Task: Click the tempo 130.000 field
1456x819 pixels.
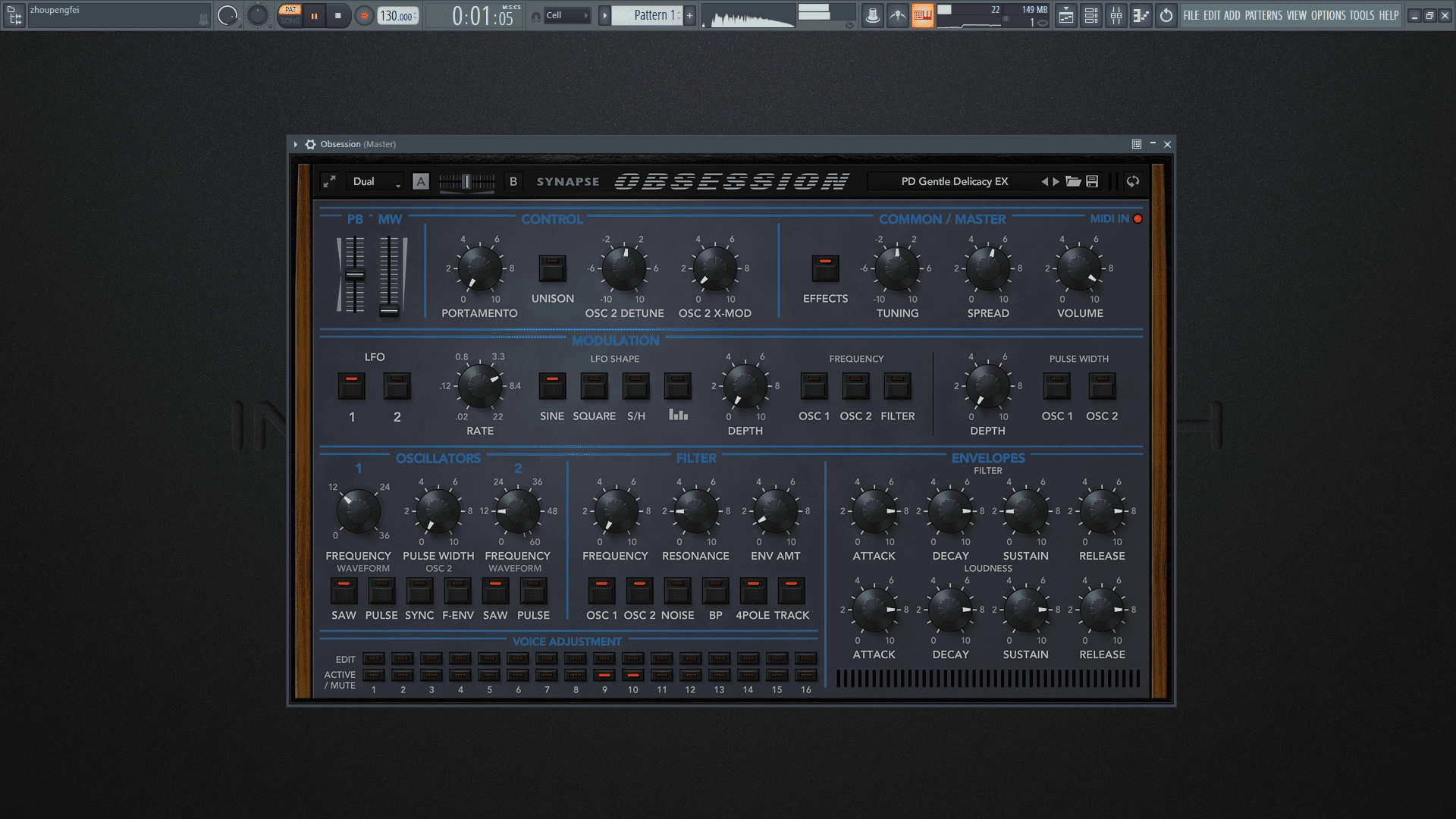Action: 398,16
